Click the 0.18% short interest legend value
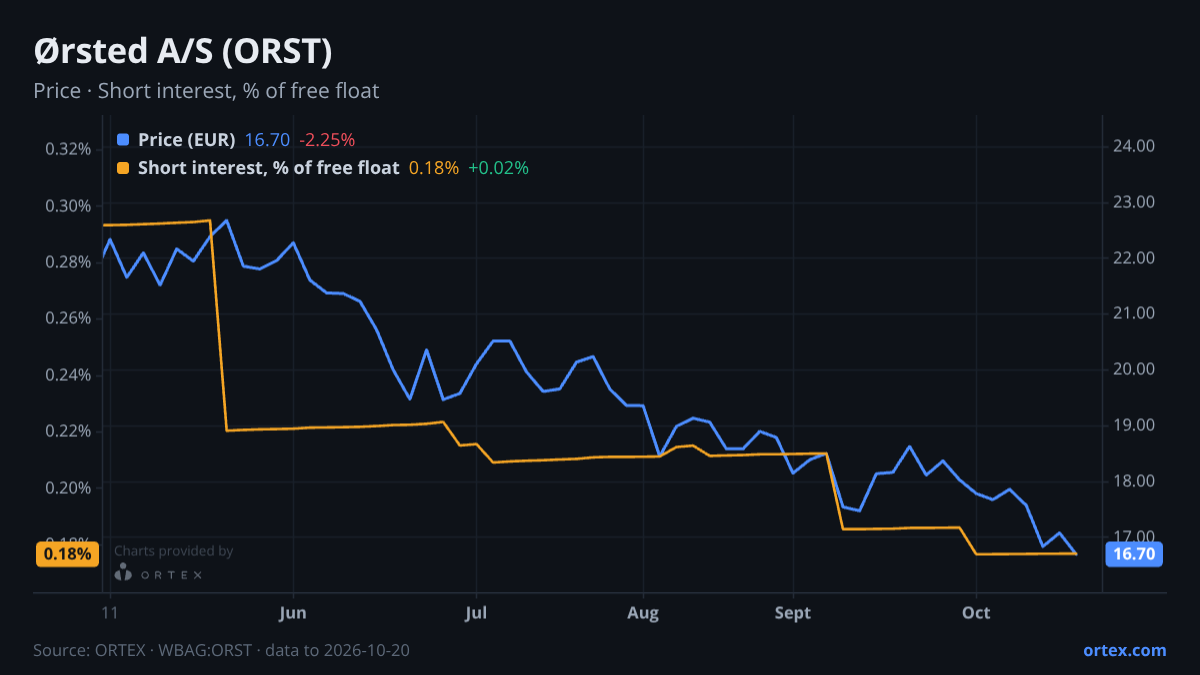Viewport: 1200px width, 675px height. pos(434,168)
